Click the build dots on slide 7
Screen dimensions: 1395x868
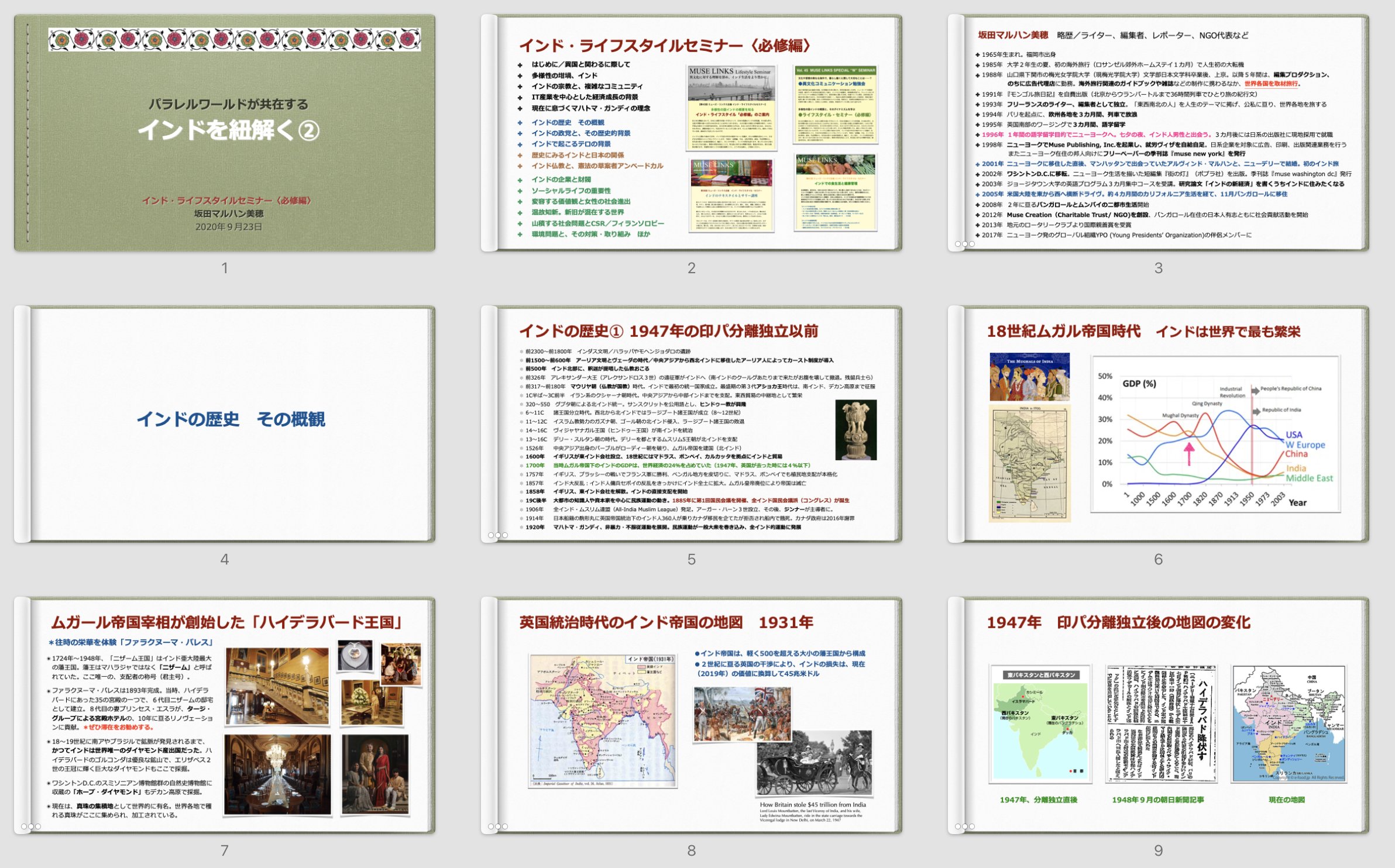click(x=30, y=826)
